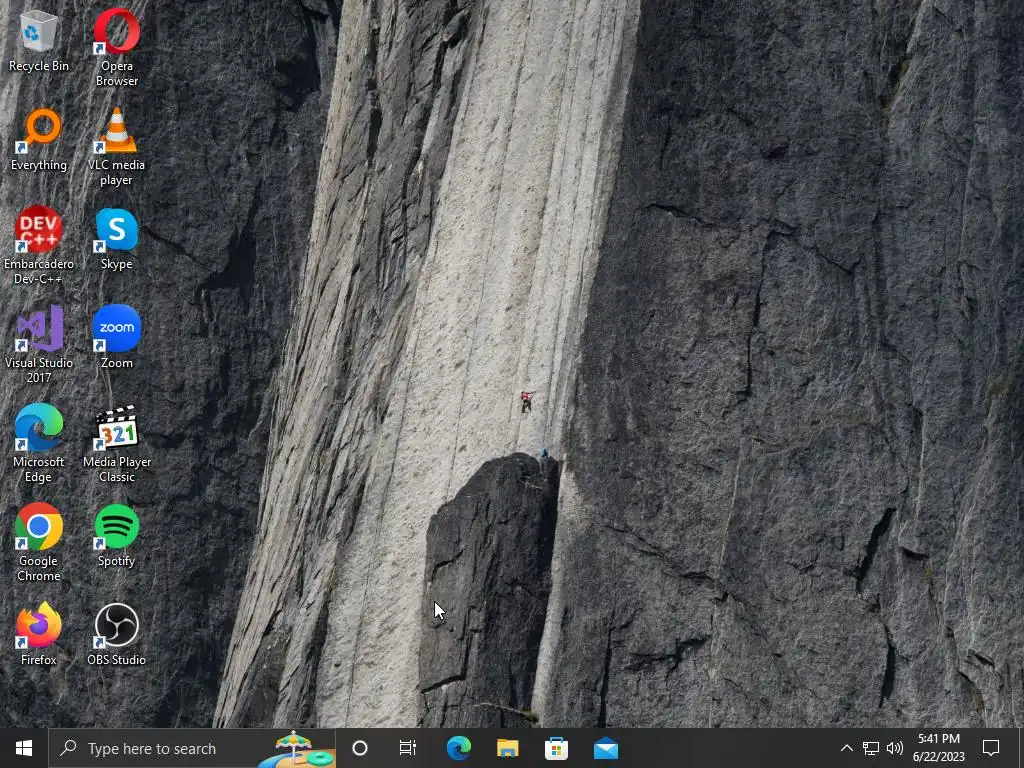Open File Explorer from the taskbar
The width and height of the screenshot is (1024, 768).
pos(507,748)
